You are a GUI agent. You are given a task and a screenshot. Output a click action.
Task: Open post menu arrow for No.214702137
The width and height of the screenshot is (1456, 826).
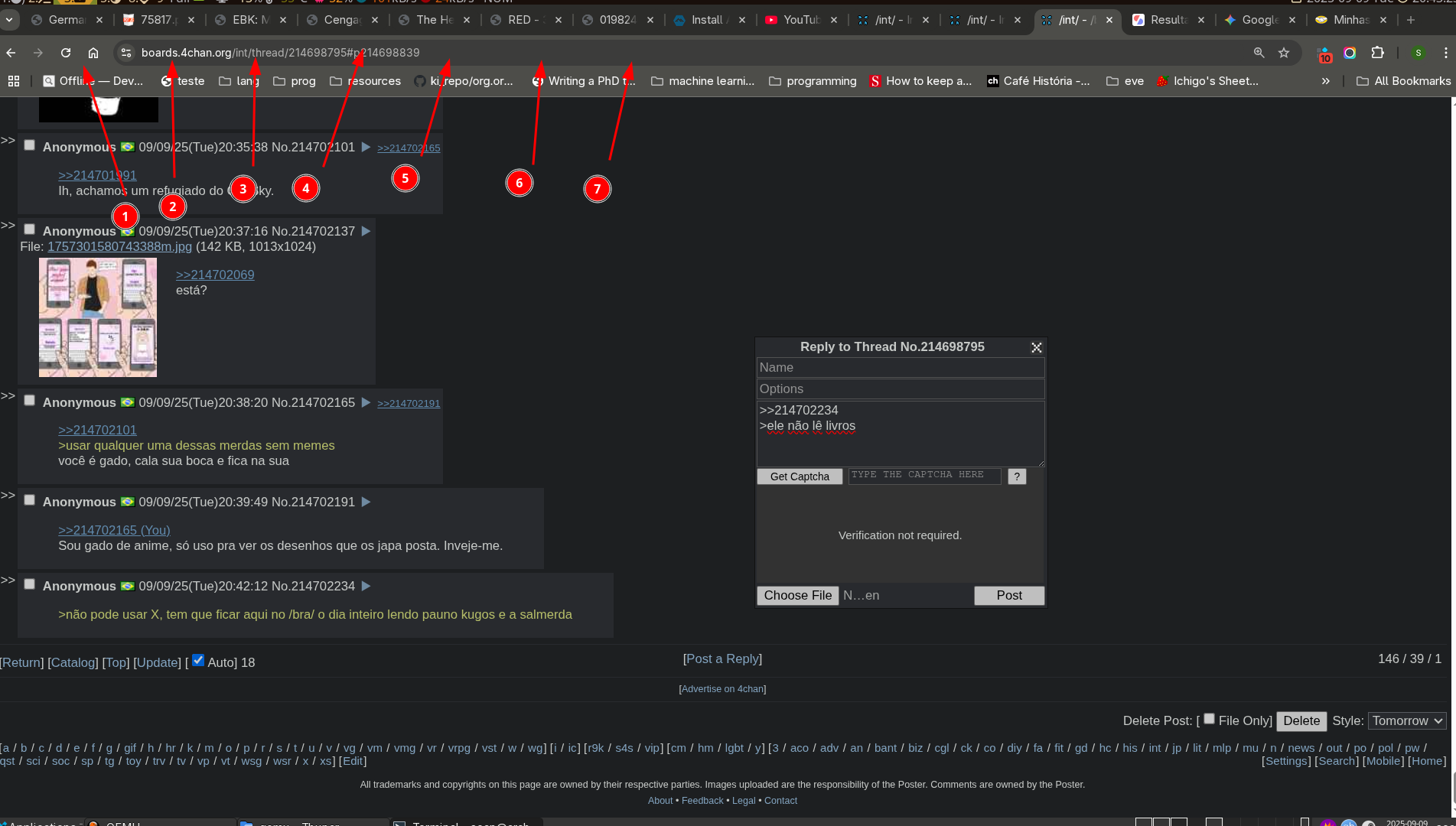pos(366,231)
